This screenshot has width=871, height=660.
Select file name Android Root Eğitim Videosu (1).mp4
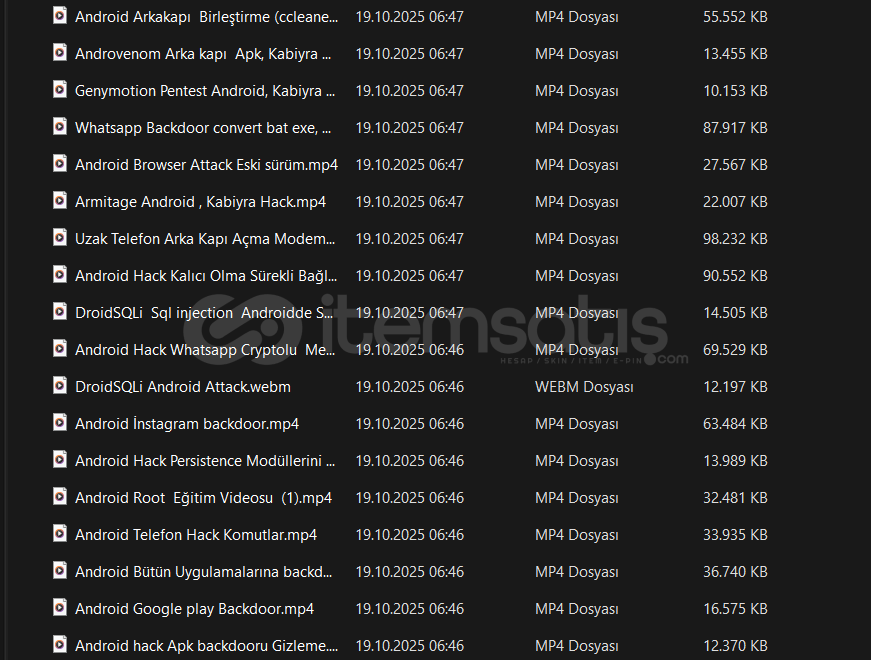tap(203, 498)
